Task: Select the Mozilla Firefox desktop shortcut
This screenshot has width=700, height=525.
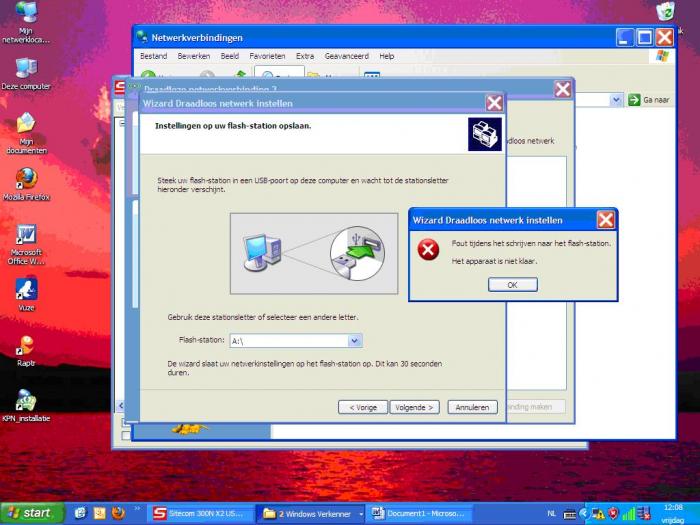Action: coord(26,184)
